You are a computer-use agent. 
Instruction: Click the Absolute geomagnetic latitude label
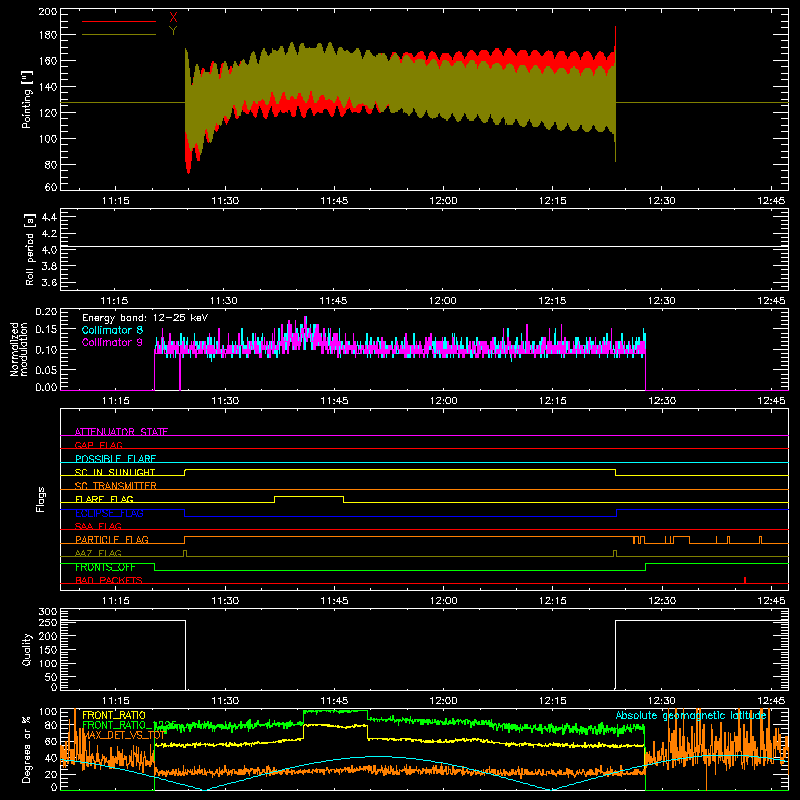click(691, 715)
